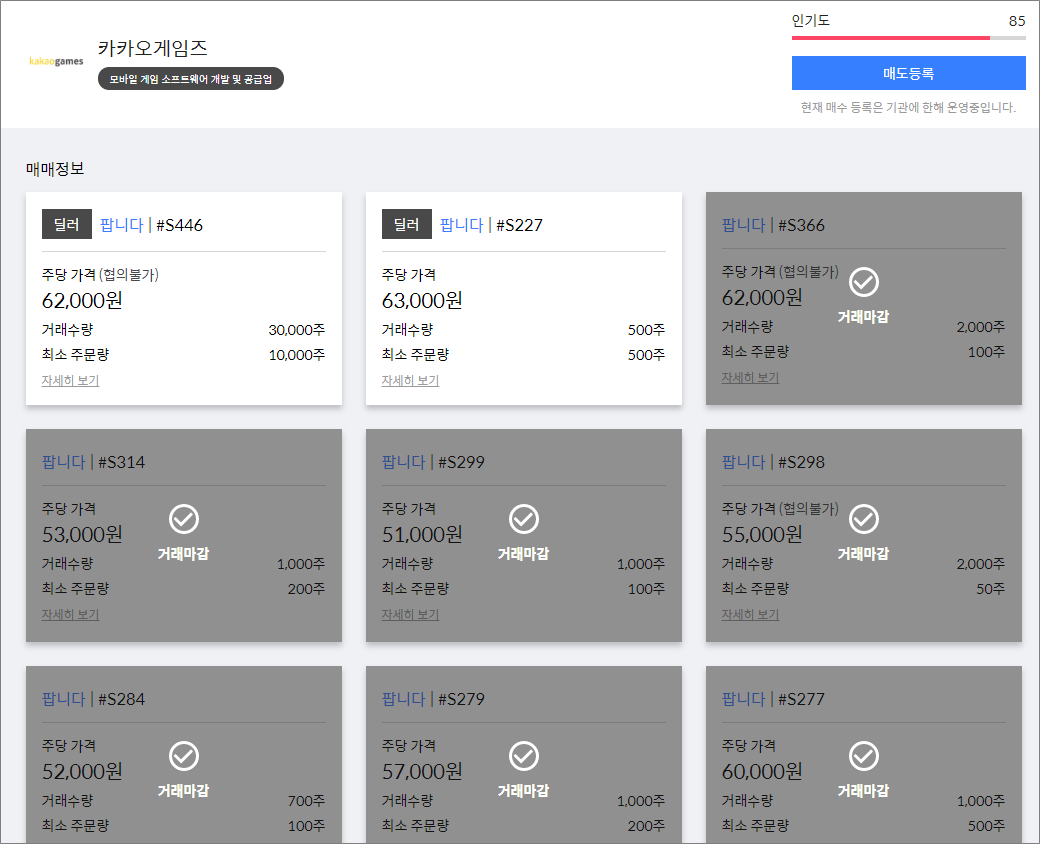Open the 팝니다 link on listing #S227
Viewport: 1040px width, 844px height.
click(x=462, y=225)
